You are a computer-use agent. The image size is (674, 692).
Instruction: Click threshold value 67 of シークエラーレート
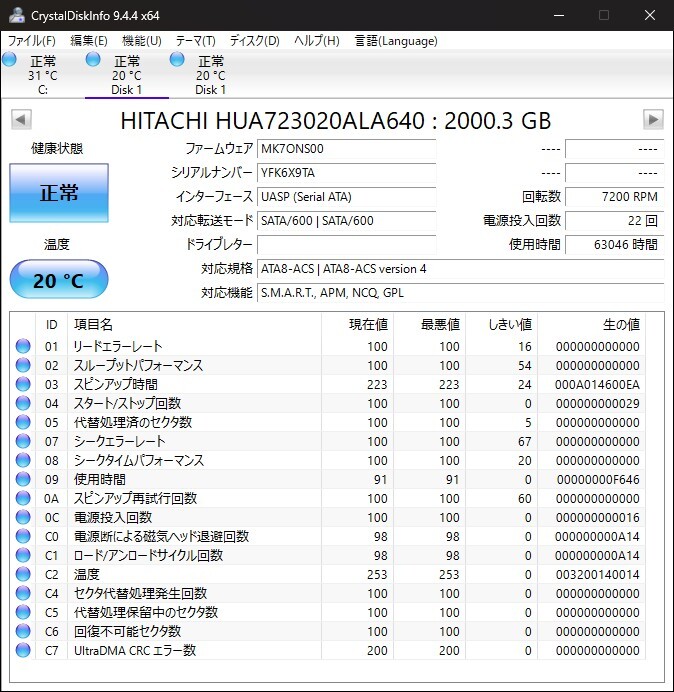(525, 441)
